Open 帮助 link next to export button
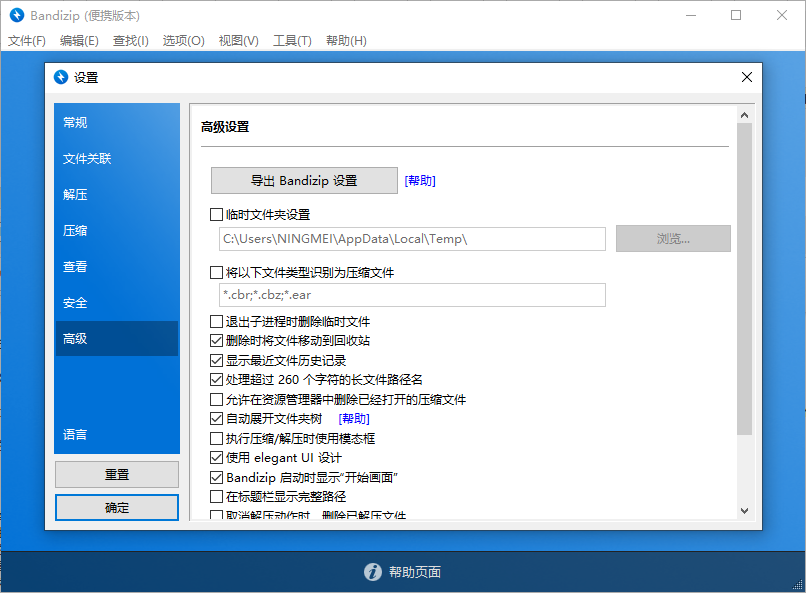This screenshot has width=806, height=593. [420, 180]
